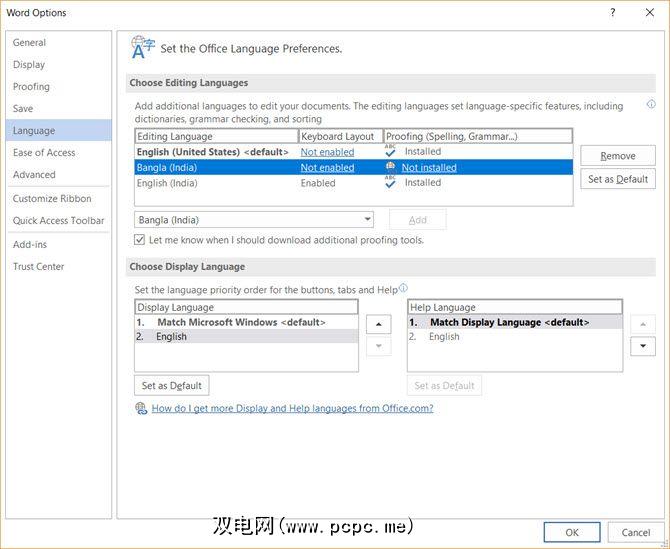This screenshot has height=549, width=670.
Task: Move display language down with arrow button
Action: coord(378,346)
